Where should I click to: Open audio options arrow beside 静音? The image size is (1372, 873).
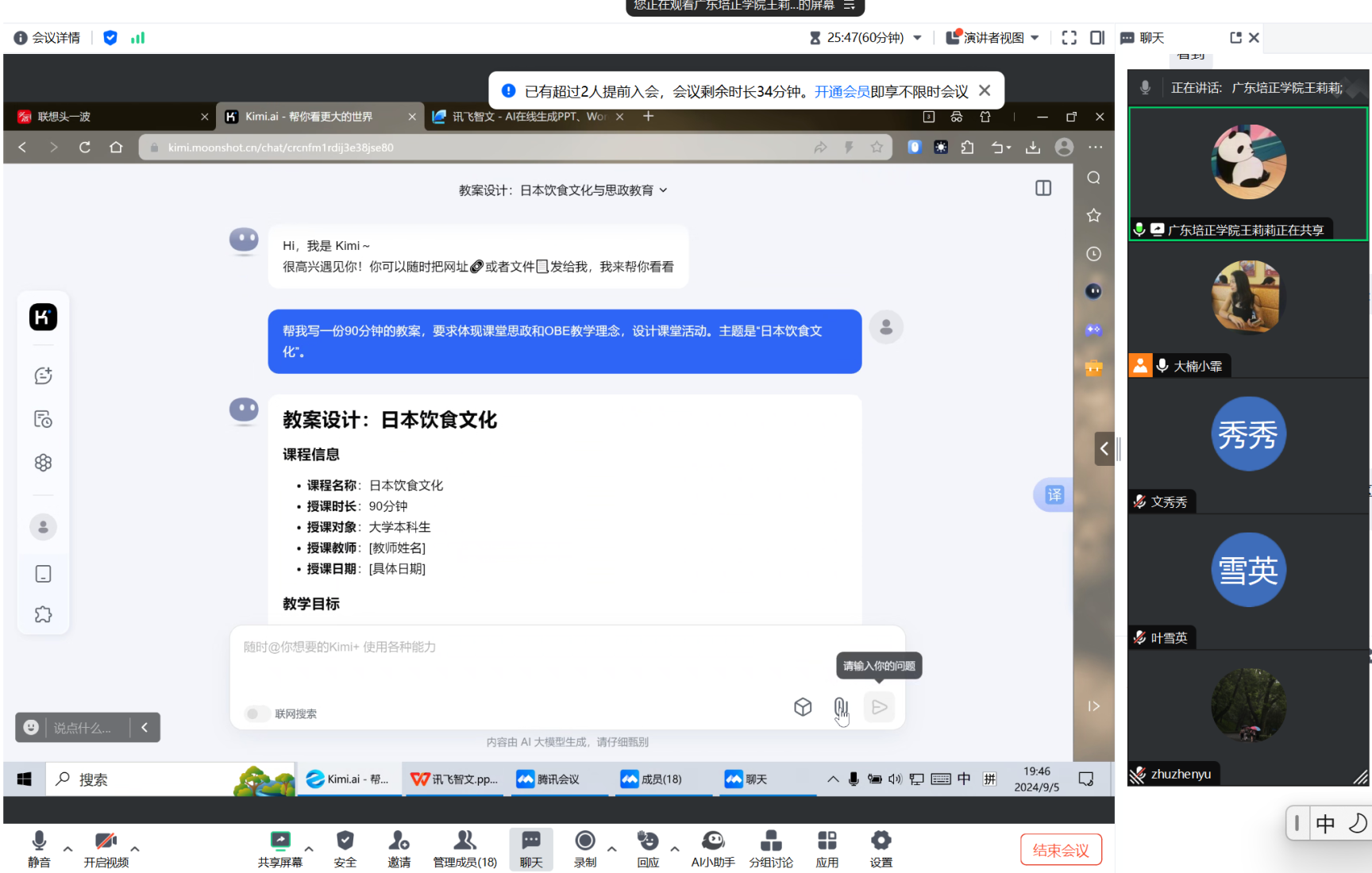tap(68, 849)
